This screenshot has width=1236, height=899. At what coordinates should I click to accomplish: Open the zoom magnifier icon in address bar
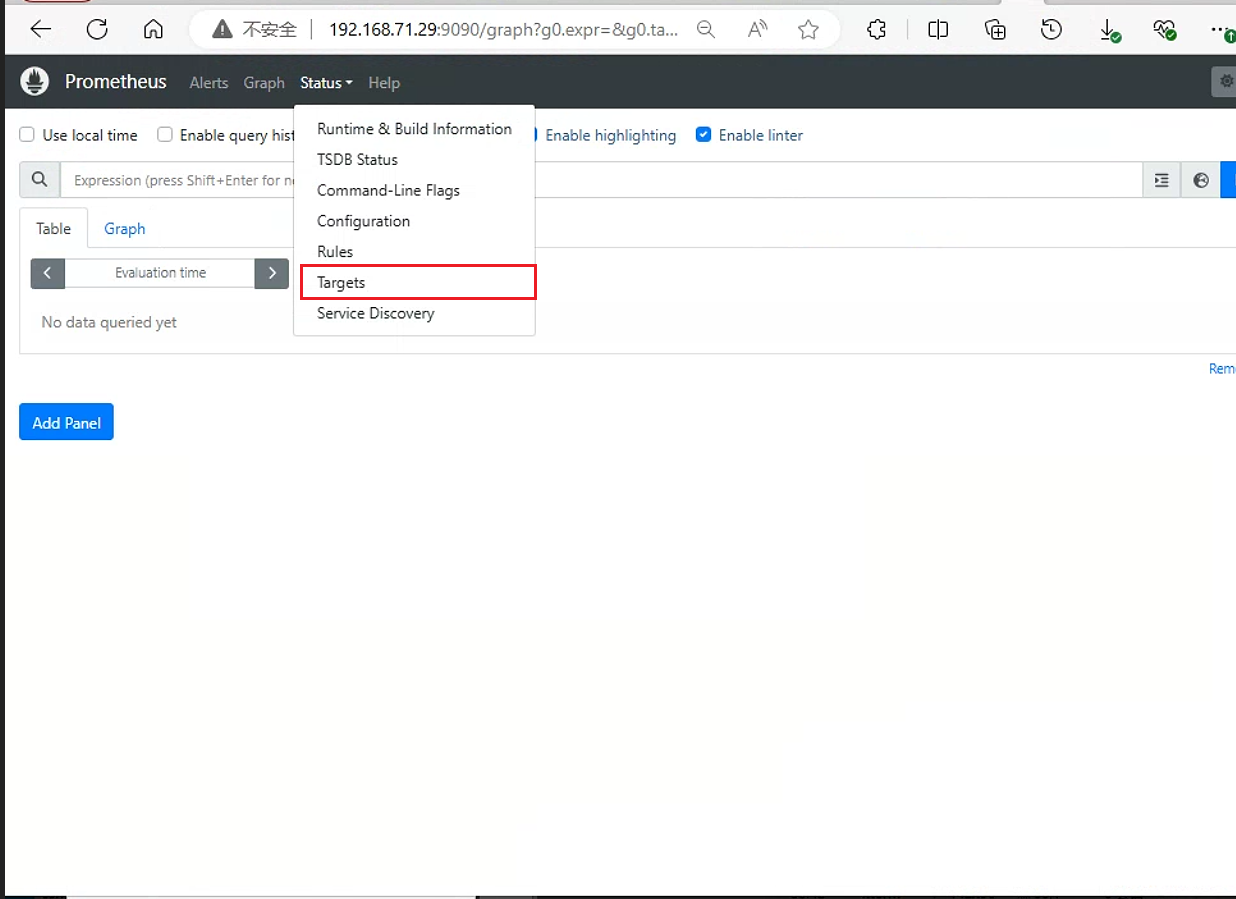(x=706, y=30)
